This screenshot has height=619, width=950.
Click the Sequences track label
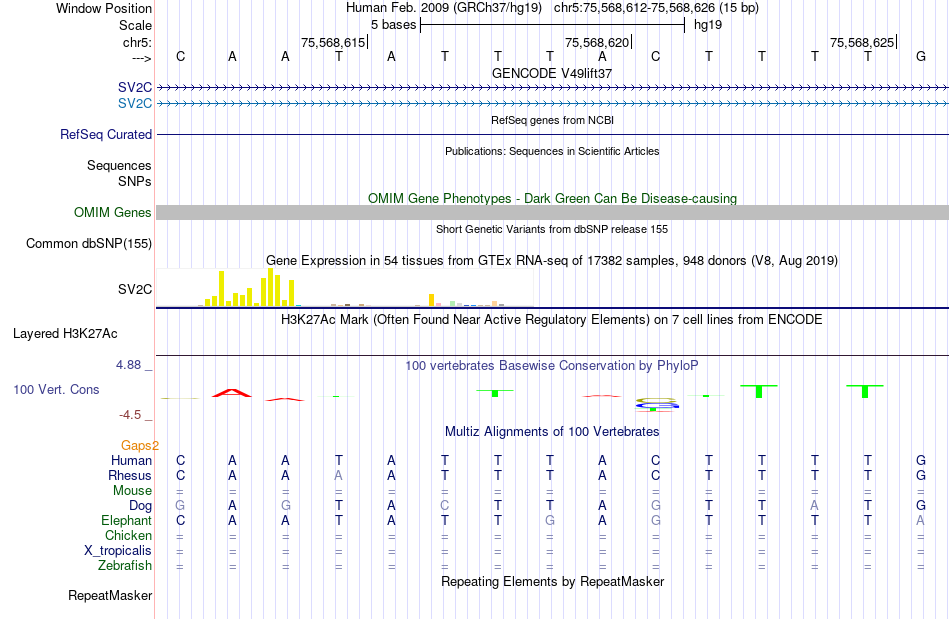pos(119,165)
